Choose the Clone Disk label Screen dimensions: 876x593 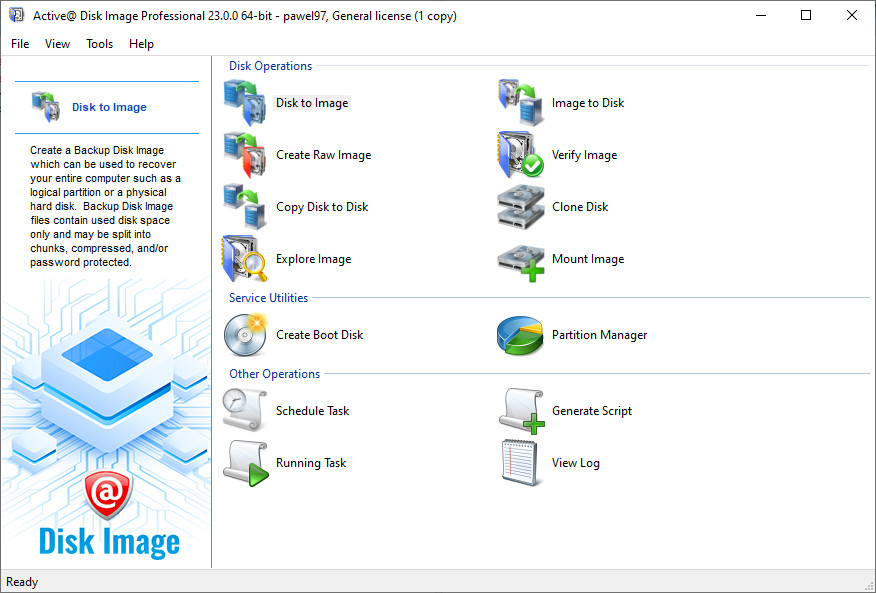tap(580, 207)
